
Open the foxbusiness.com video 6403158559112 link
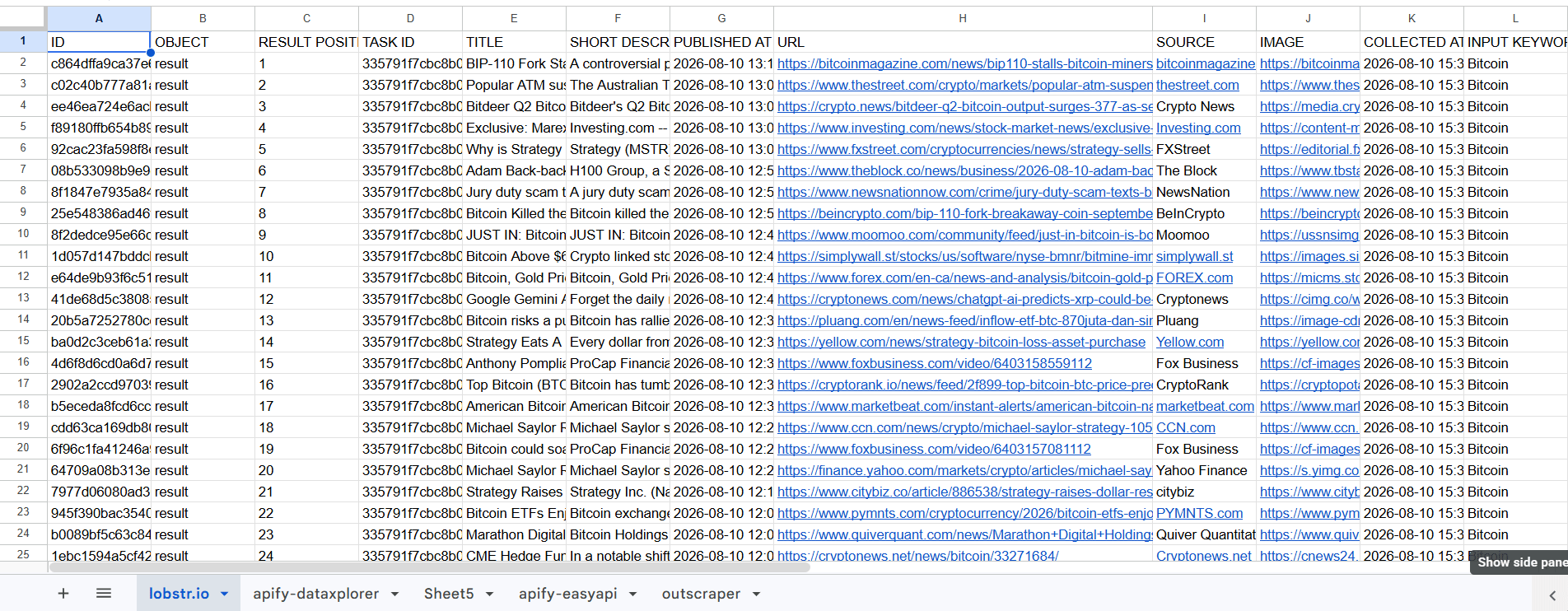(935, 363)
